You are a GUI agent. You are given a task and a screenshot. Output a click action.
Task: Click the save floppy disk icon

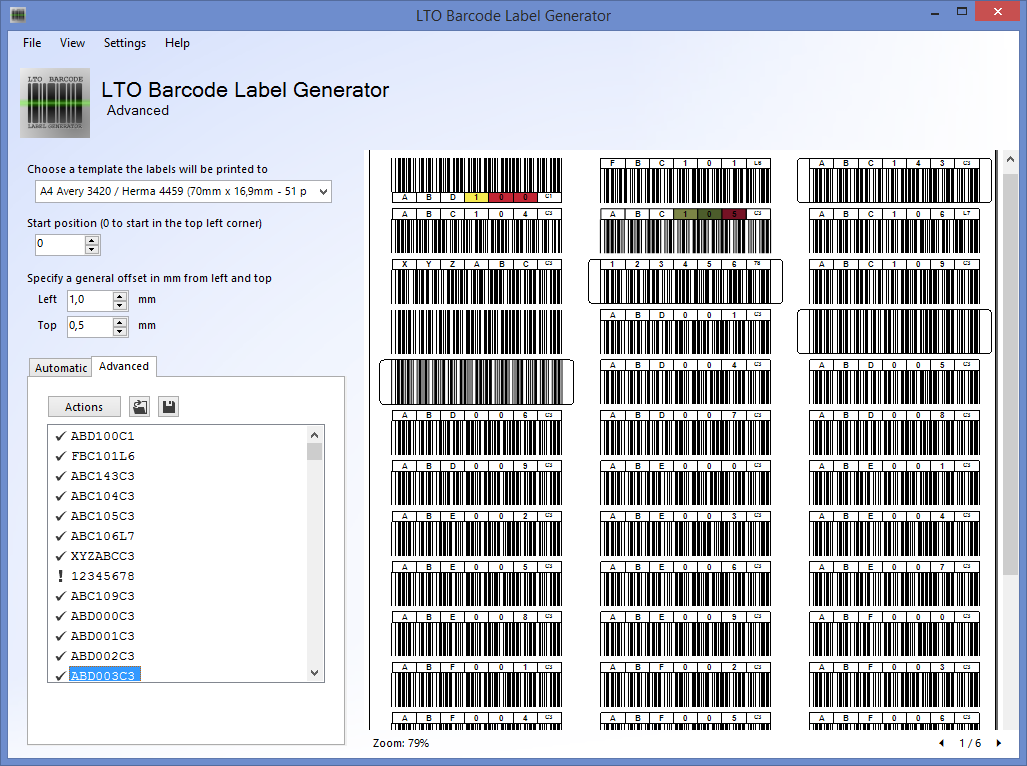click(169, 407)
